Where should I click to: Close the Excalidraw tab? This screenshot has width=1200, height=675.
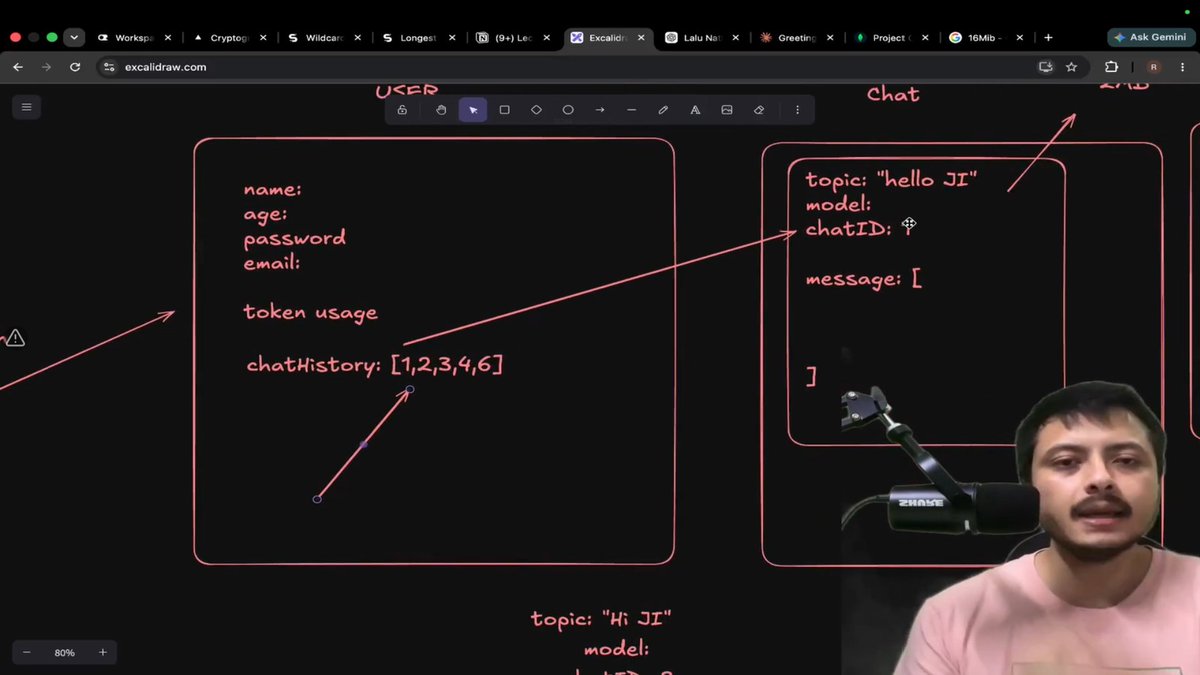(641, 37)
